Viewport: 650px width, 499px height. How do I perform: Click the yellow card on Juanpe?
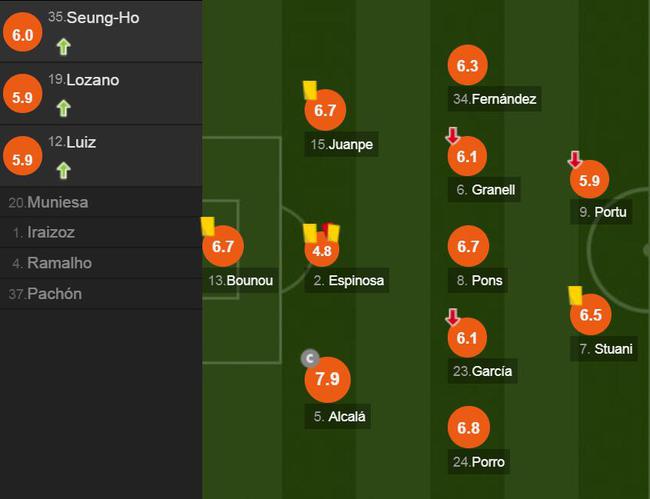tap(310, 90)
